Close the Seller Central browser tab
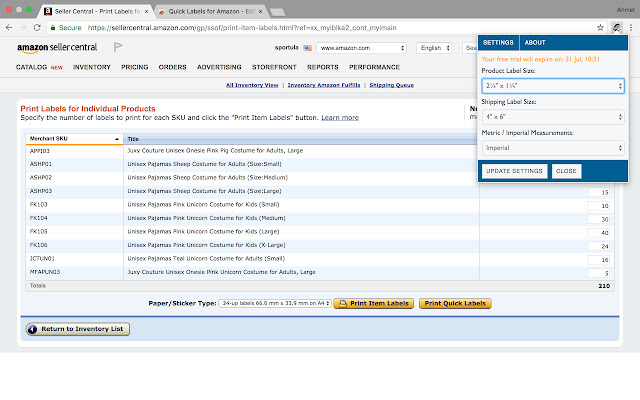 coord(146,11)
